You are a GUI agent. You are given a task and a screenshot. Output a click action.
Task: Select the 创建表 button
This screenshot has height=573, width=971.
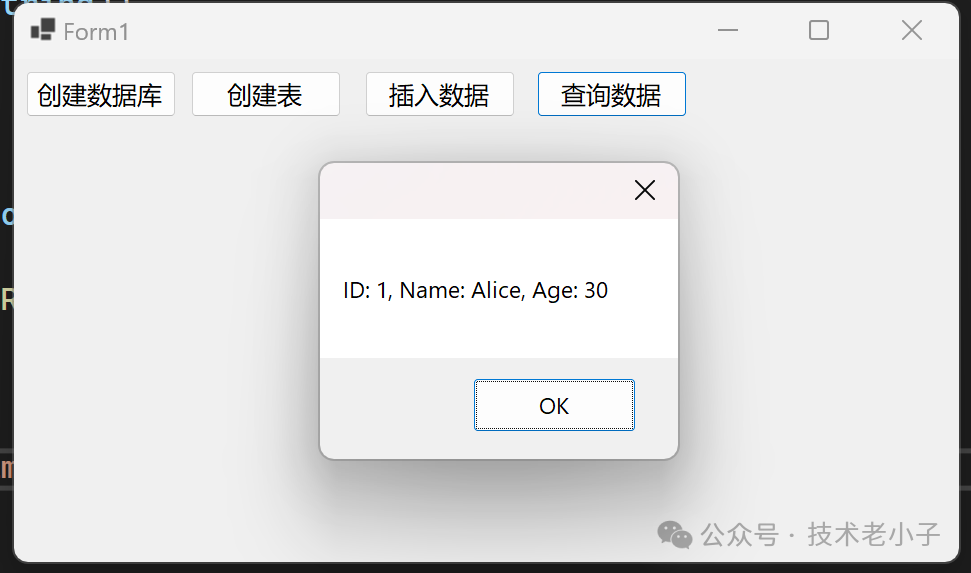tap(266, 94)
